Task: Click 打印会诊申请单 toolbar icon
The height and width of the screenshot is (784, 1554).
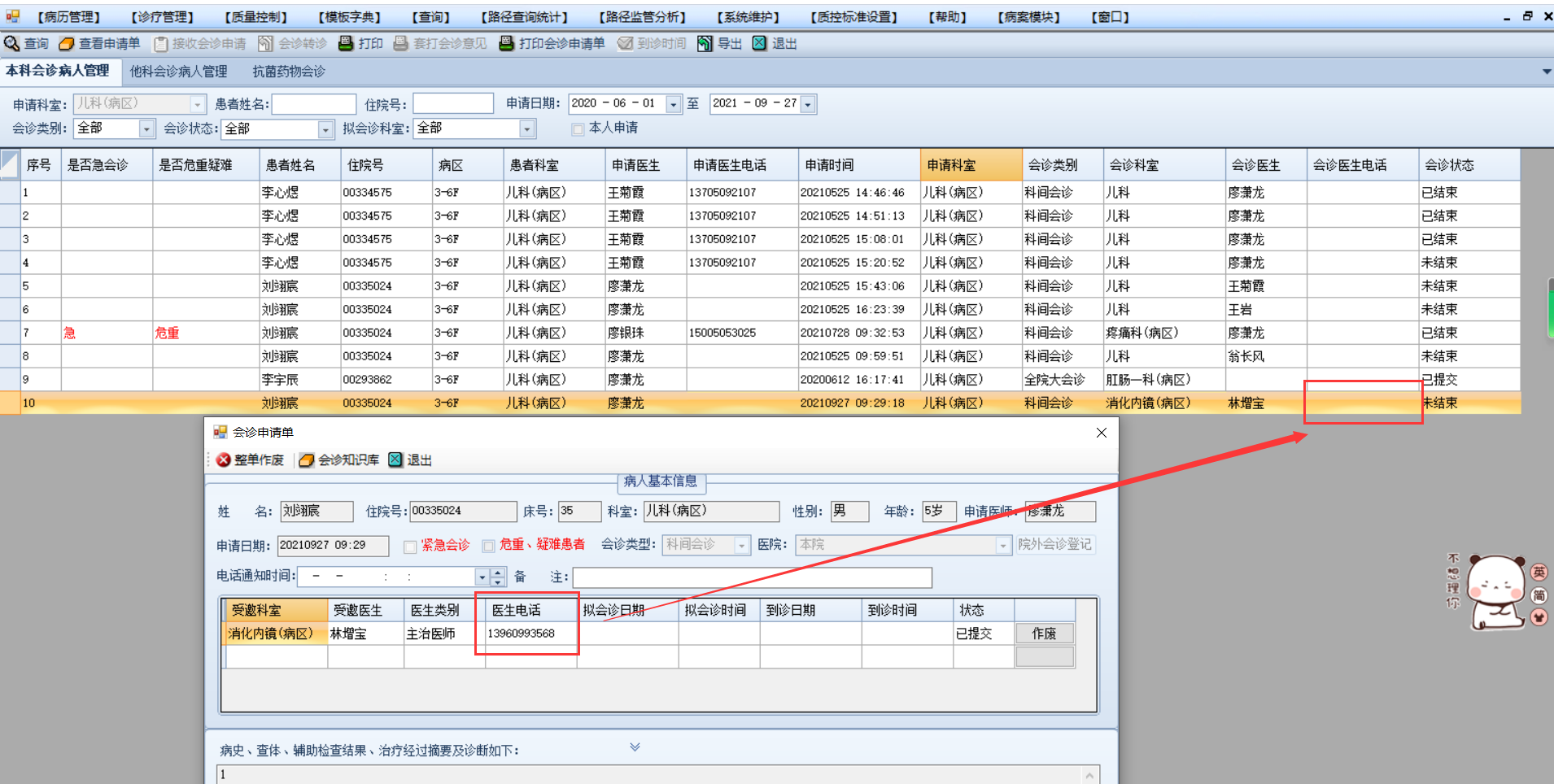Action: [x=507, y=43]
